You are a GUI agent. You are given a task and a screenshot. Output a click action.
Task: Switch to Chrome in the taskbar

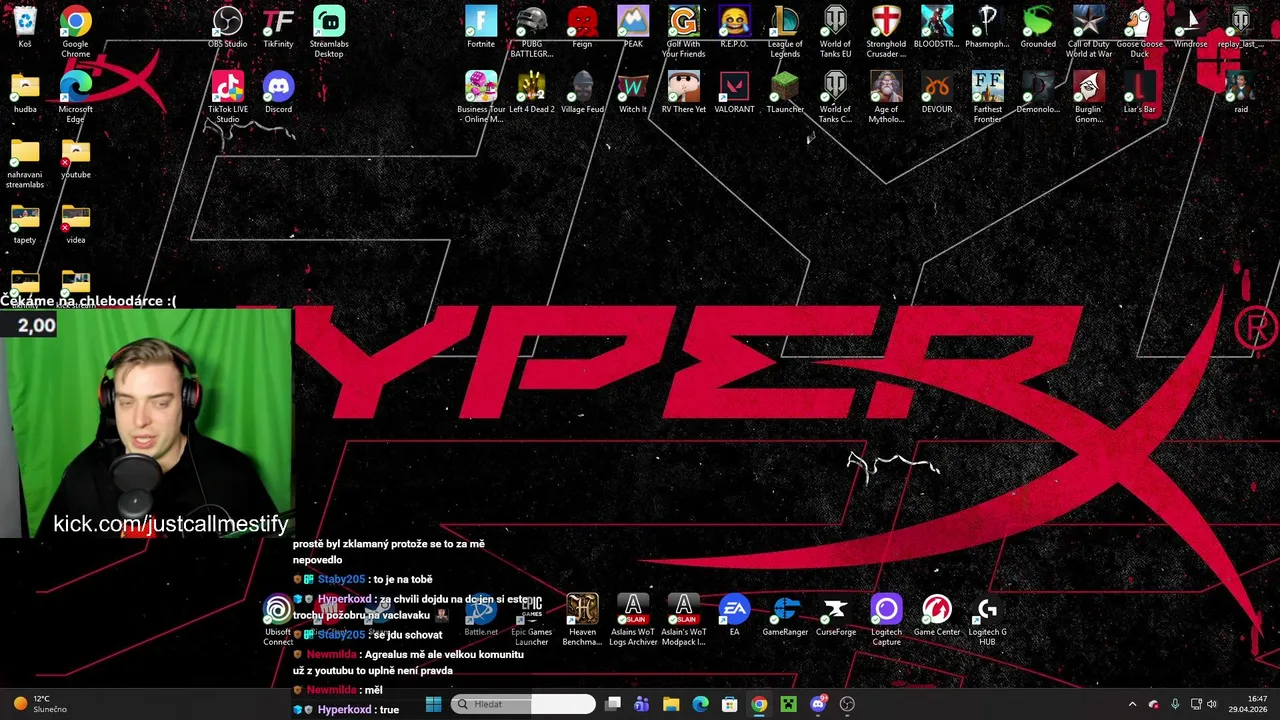click(759, 704)
